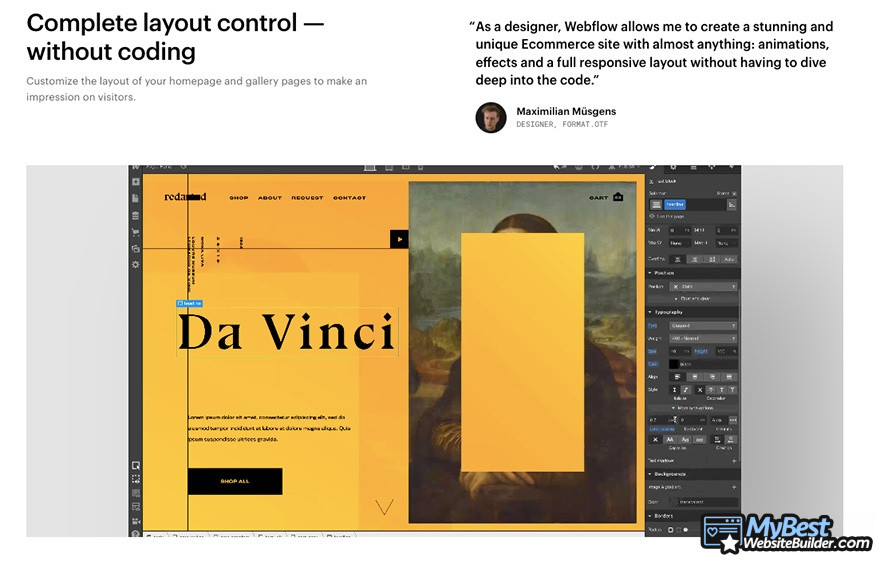Open the Assets panel icon

tap(136, 248)
